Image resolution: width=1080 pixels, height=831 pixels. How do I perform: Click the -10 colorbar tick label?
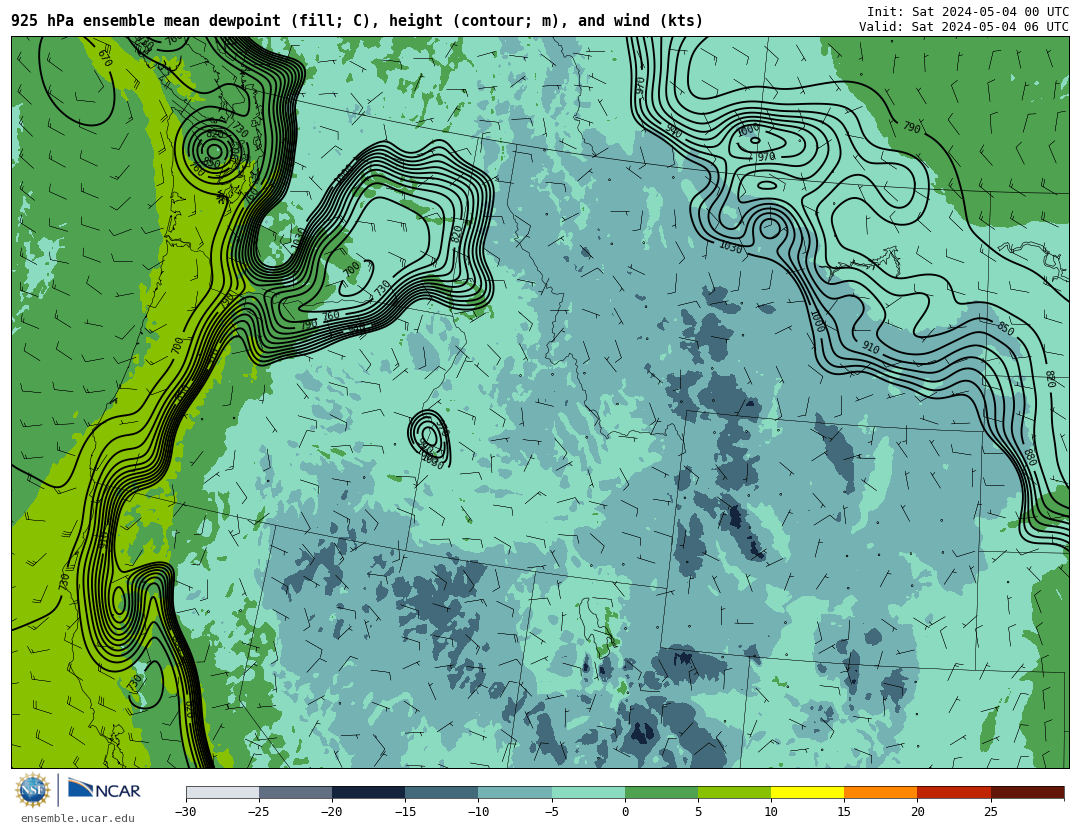coord(478,812)
